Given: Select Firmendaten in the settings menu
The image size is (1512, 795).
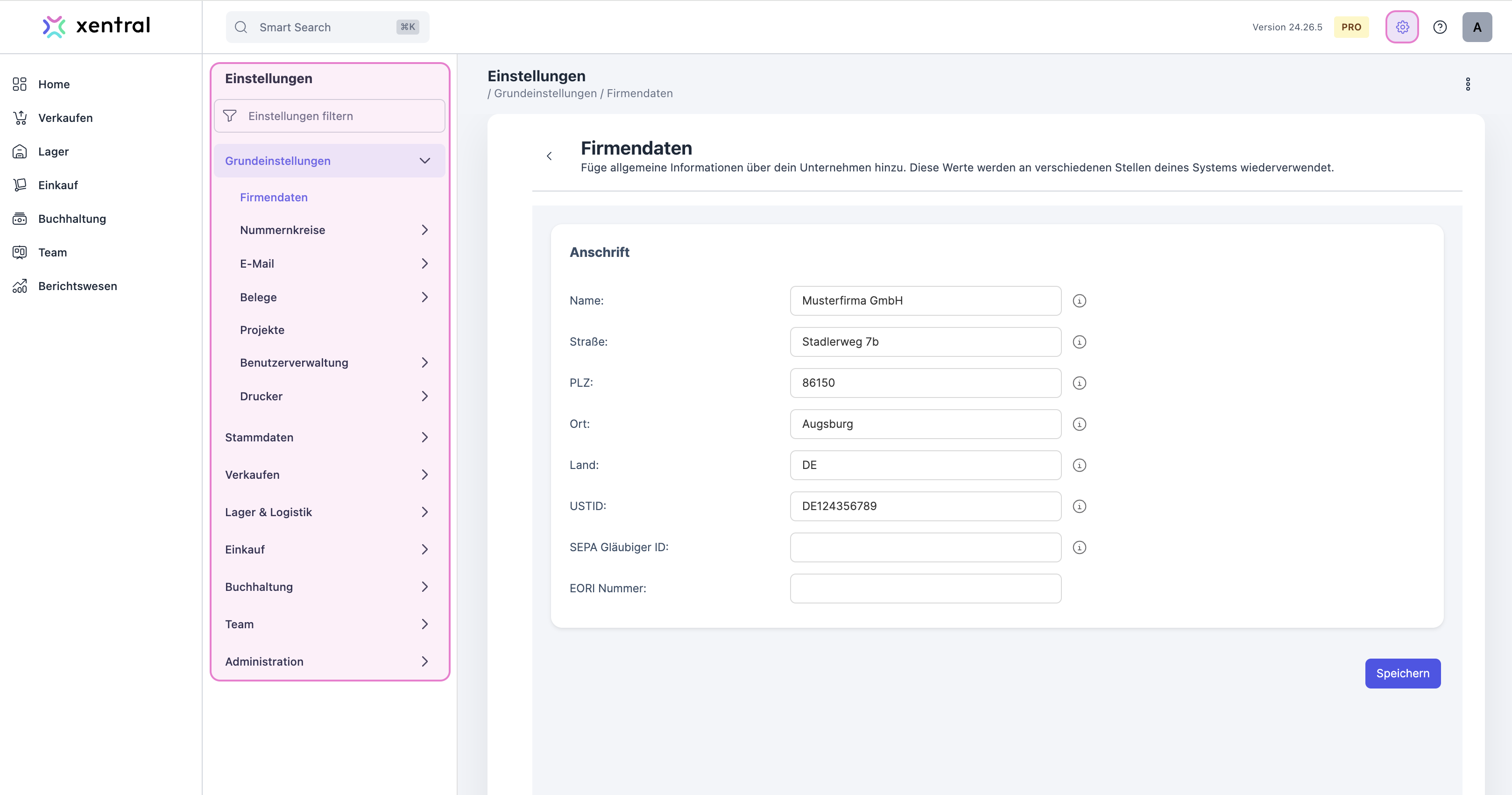Looking at the screenshot, I should click(274, 197).
